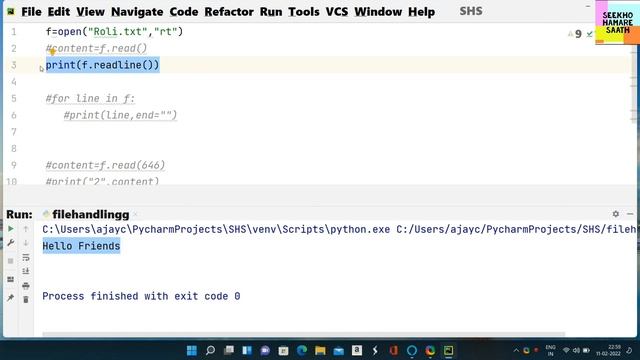Hide the Run panel with minus icon

tap(630, 214)
